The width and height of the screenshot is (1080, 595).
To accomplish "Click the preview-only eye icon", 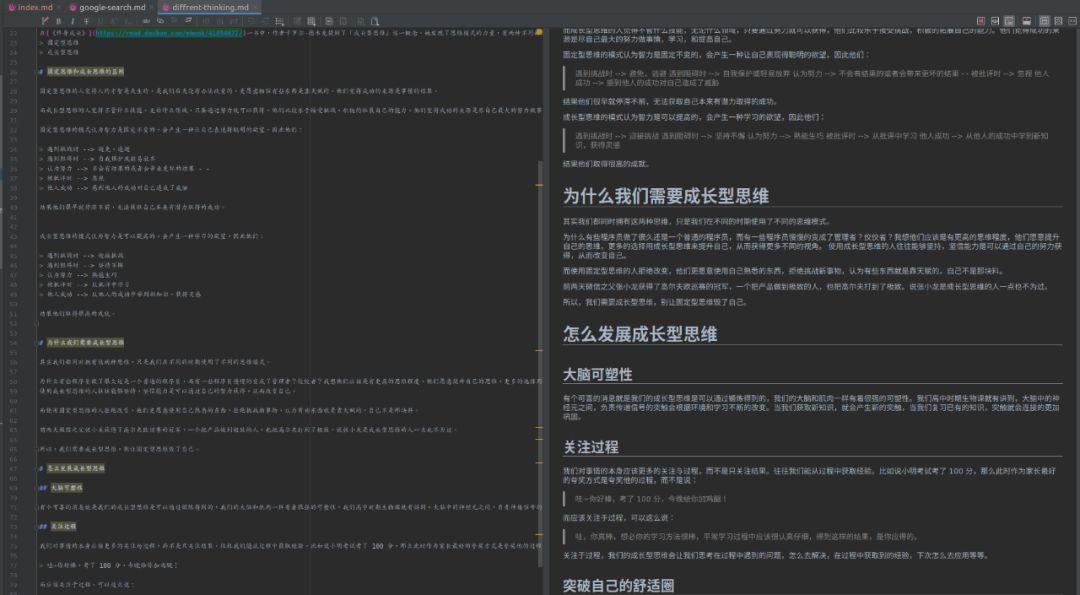I will point(995,21).
